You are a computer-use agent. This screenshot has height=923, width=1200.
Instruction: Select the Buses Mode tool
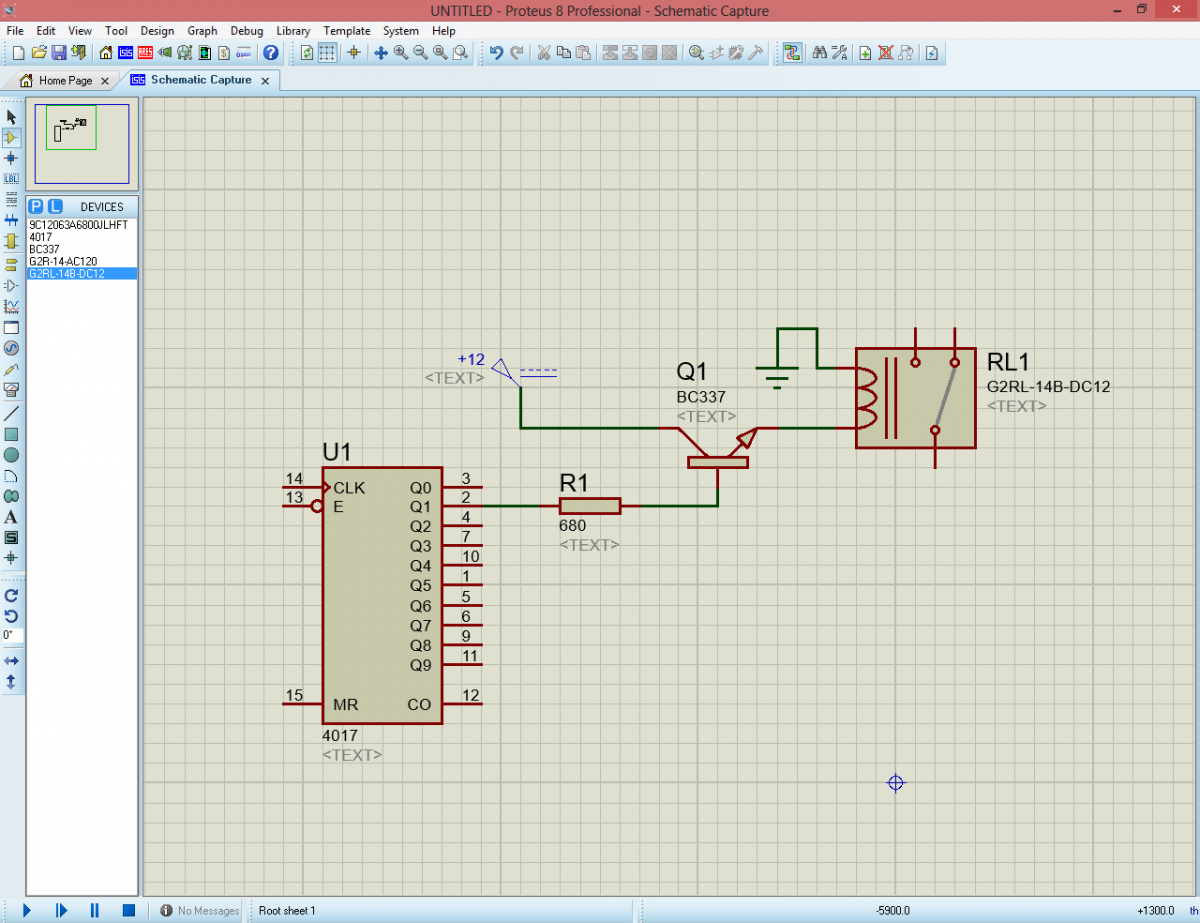click(11, 220)
